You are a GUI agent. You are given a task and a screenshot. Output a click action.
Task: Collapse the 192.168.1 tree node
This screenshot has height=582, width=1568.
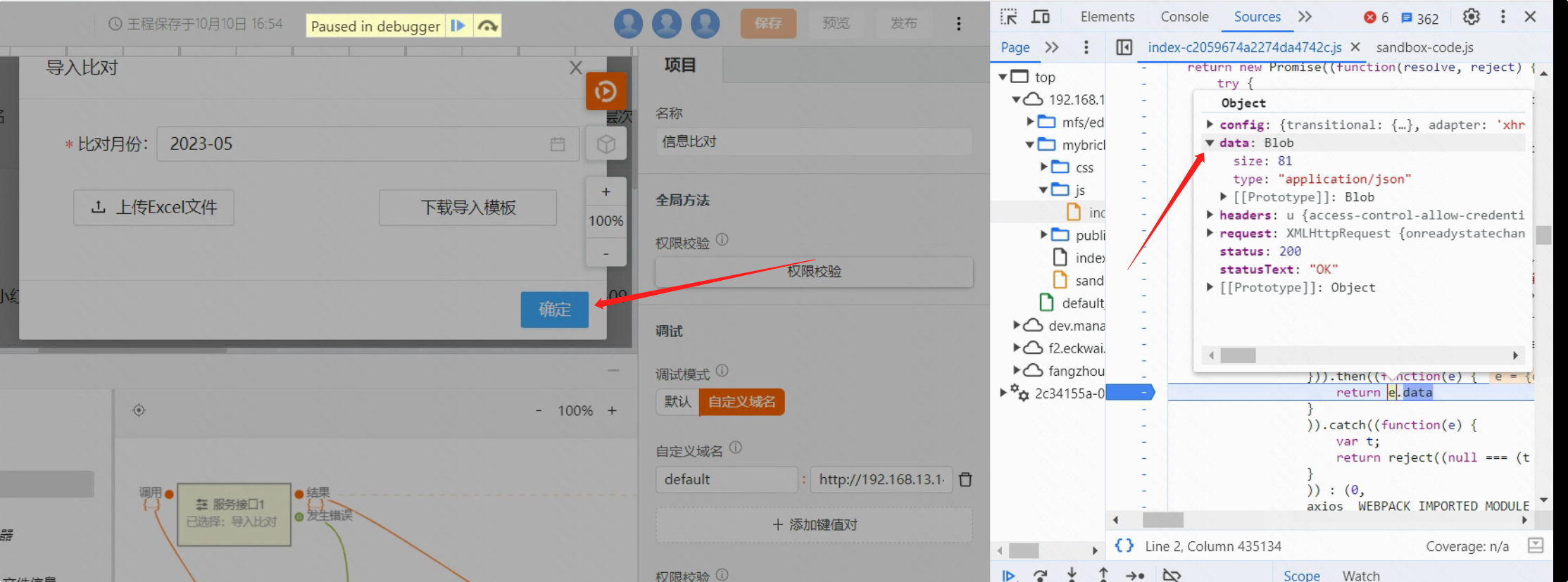1017,99
